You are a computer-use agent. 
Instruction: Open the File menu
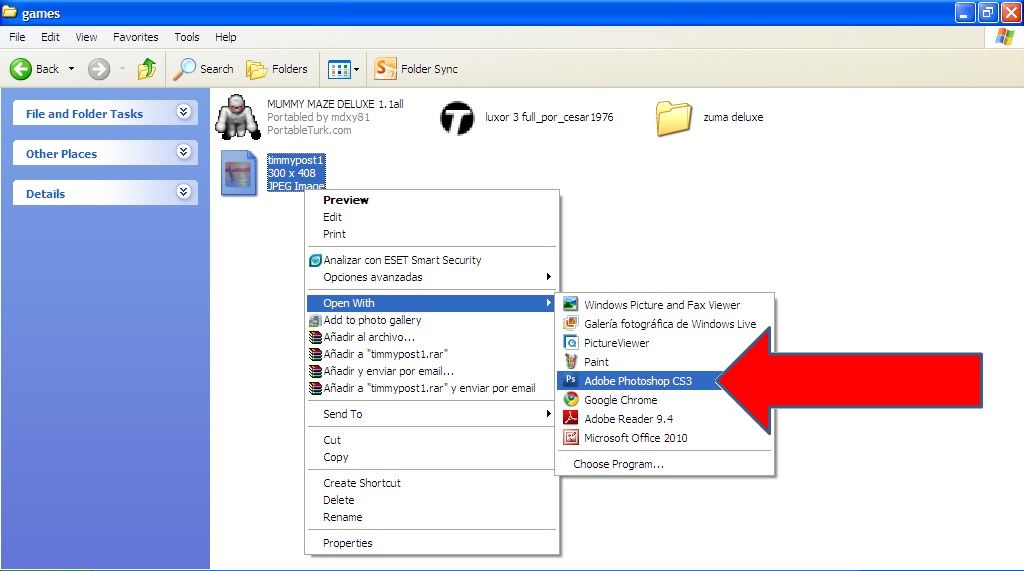[x=17, y=37]
